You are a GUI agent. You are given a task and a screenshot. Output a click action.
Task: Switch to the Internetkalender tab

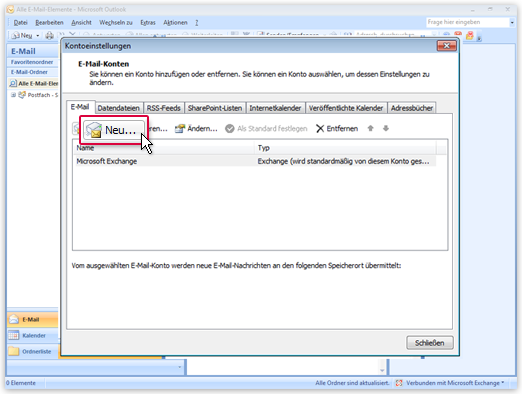coord(275,108)
